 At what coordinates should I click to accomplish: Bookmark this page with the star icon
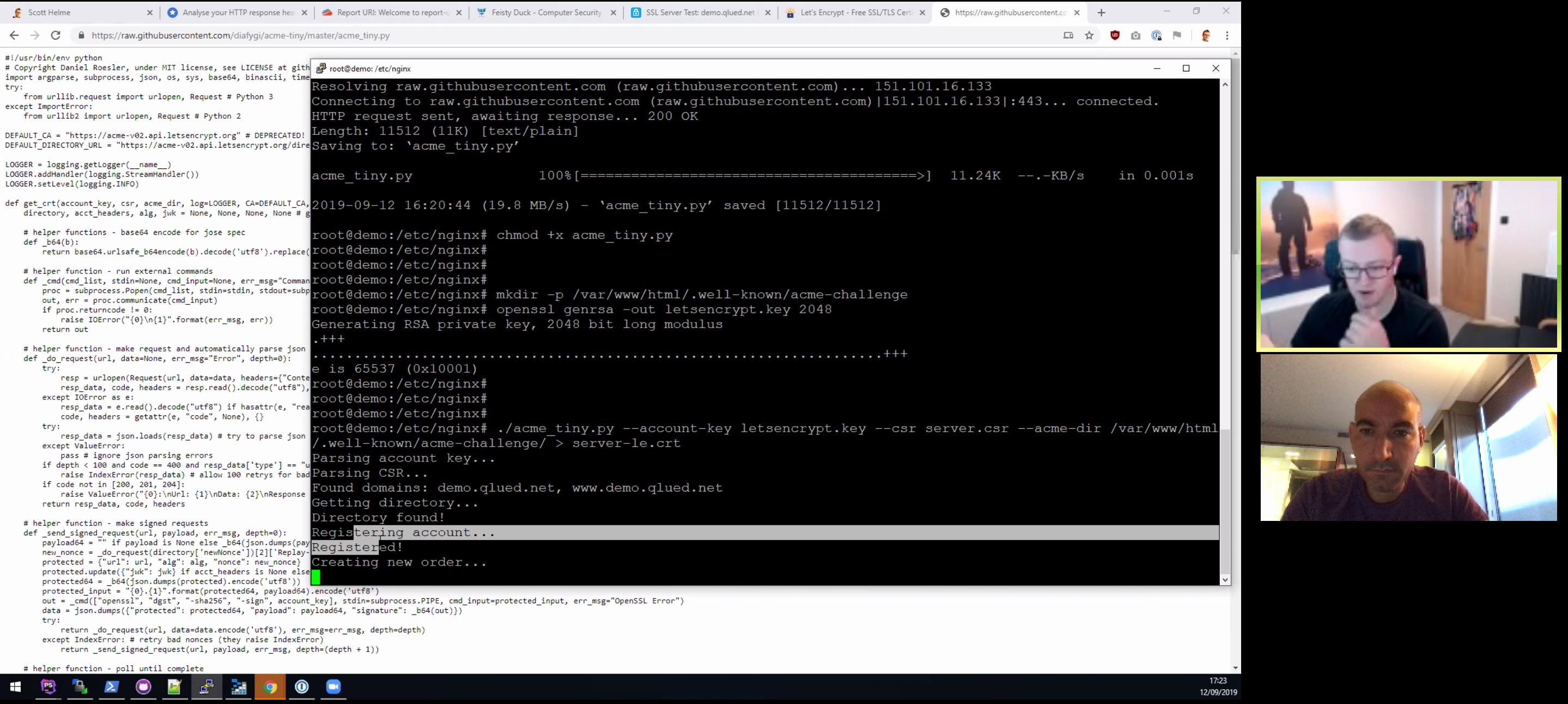coord(1089,35)
